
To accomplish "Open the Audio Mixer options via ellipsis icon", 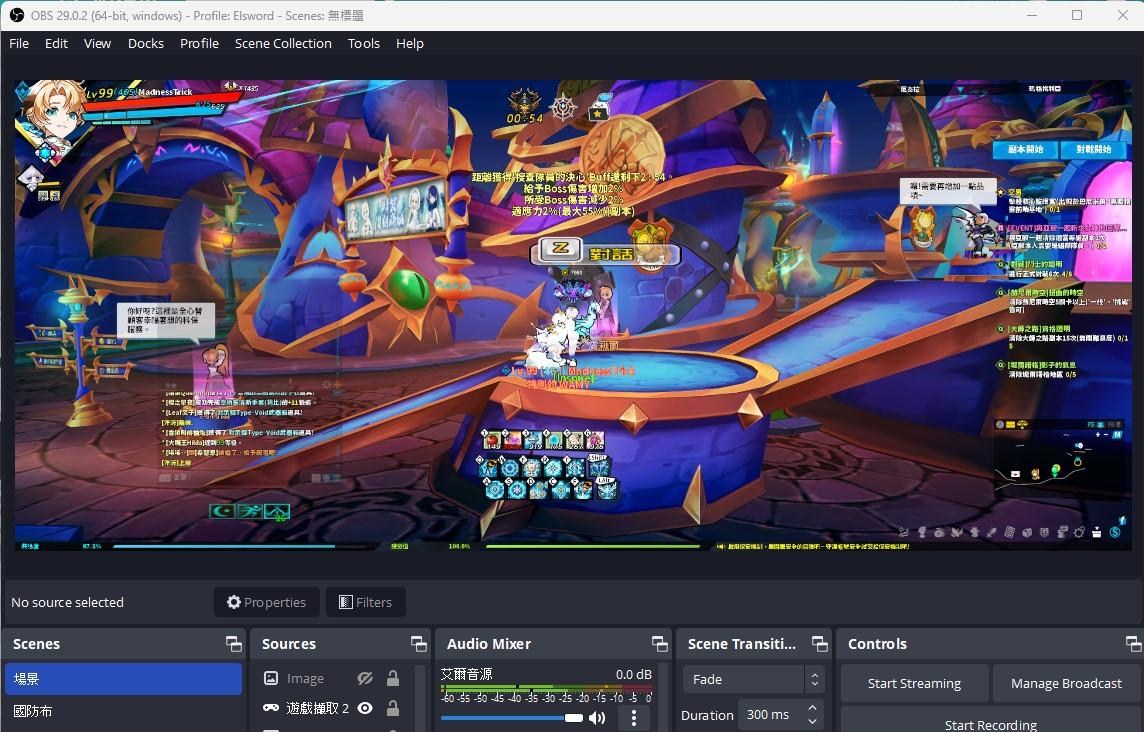I will (634, 718).
